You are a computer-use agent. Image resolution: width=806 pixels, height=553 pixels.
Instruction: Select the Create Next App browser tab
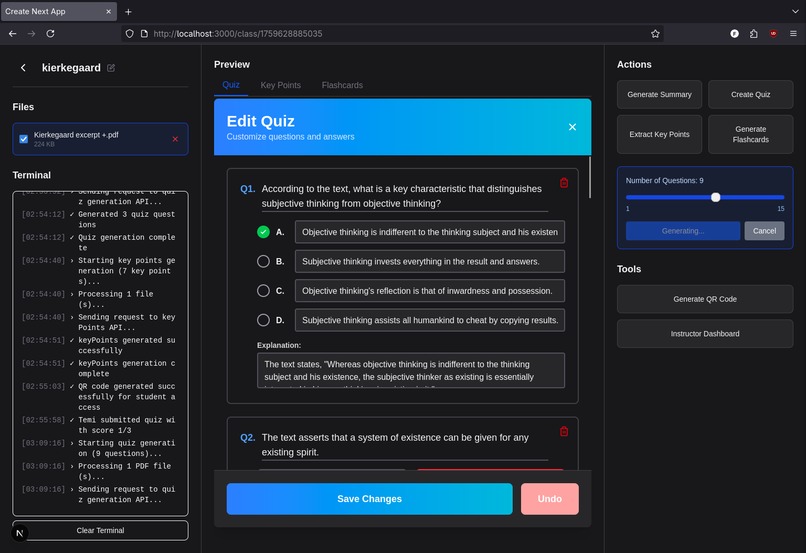tap(59, 11)
